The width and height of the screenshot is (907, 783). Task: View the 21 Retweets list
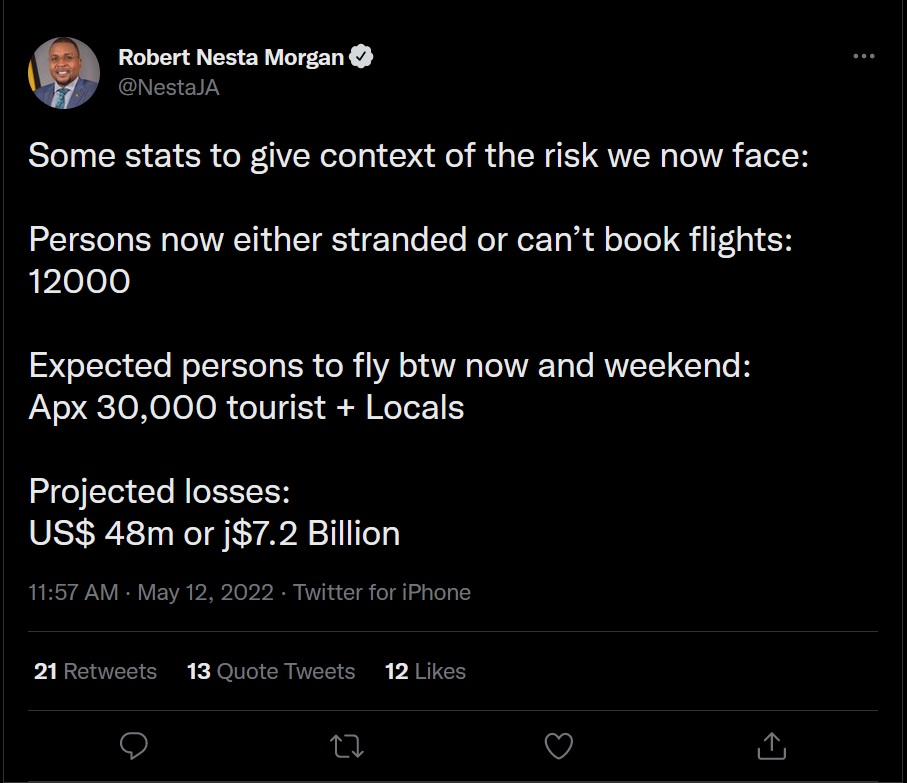(95, 671)
